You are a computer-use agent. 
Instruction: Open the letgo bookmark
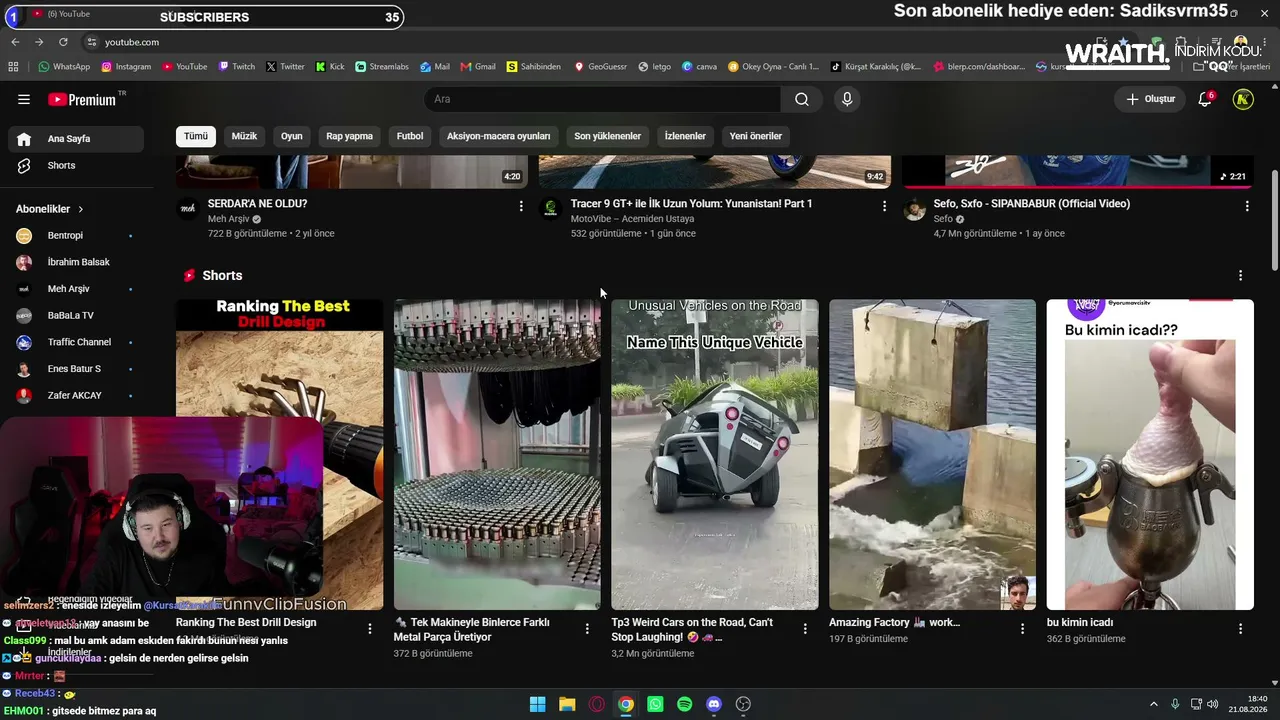pyautogui.click(x=654, y=67)
